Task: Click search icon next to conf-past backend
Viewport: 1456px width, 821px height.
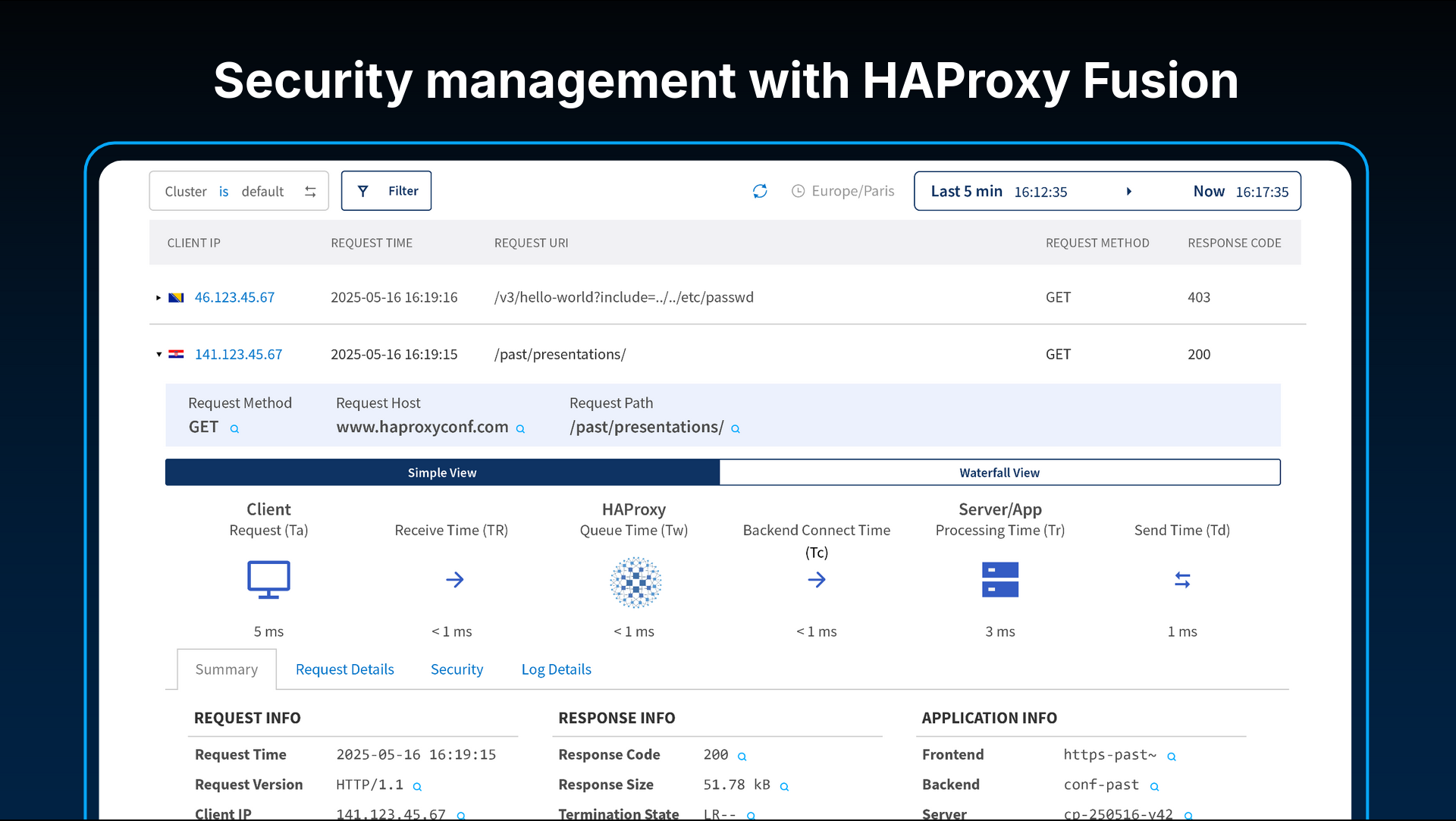Action: pos(1154,787)
